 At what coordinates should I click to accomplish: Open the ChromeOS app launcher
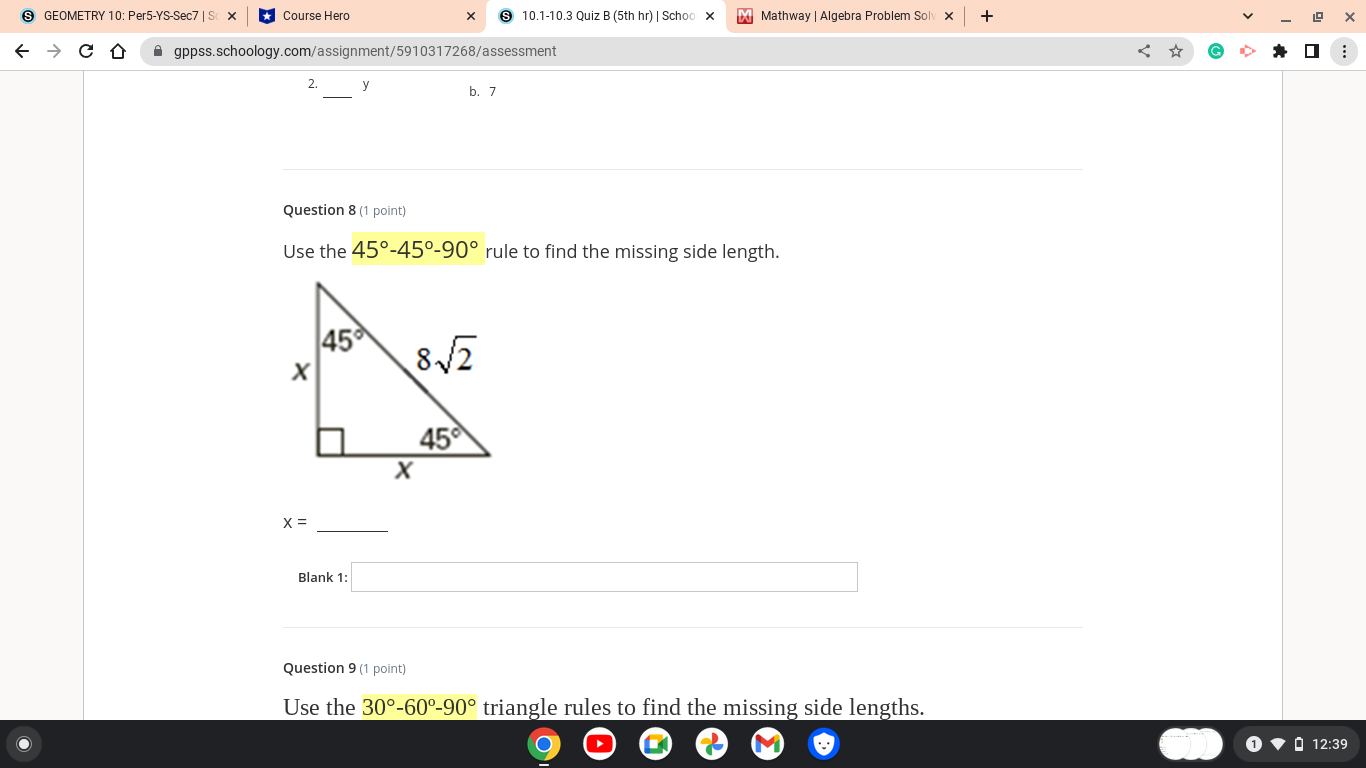[23, 744]
